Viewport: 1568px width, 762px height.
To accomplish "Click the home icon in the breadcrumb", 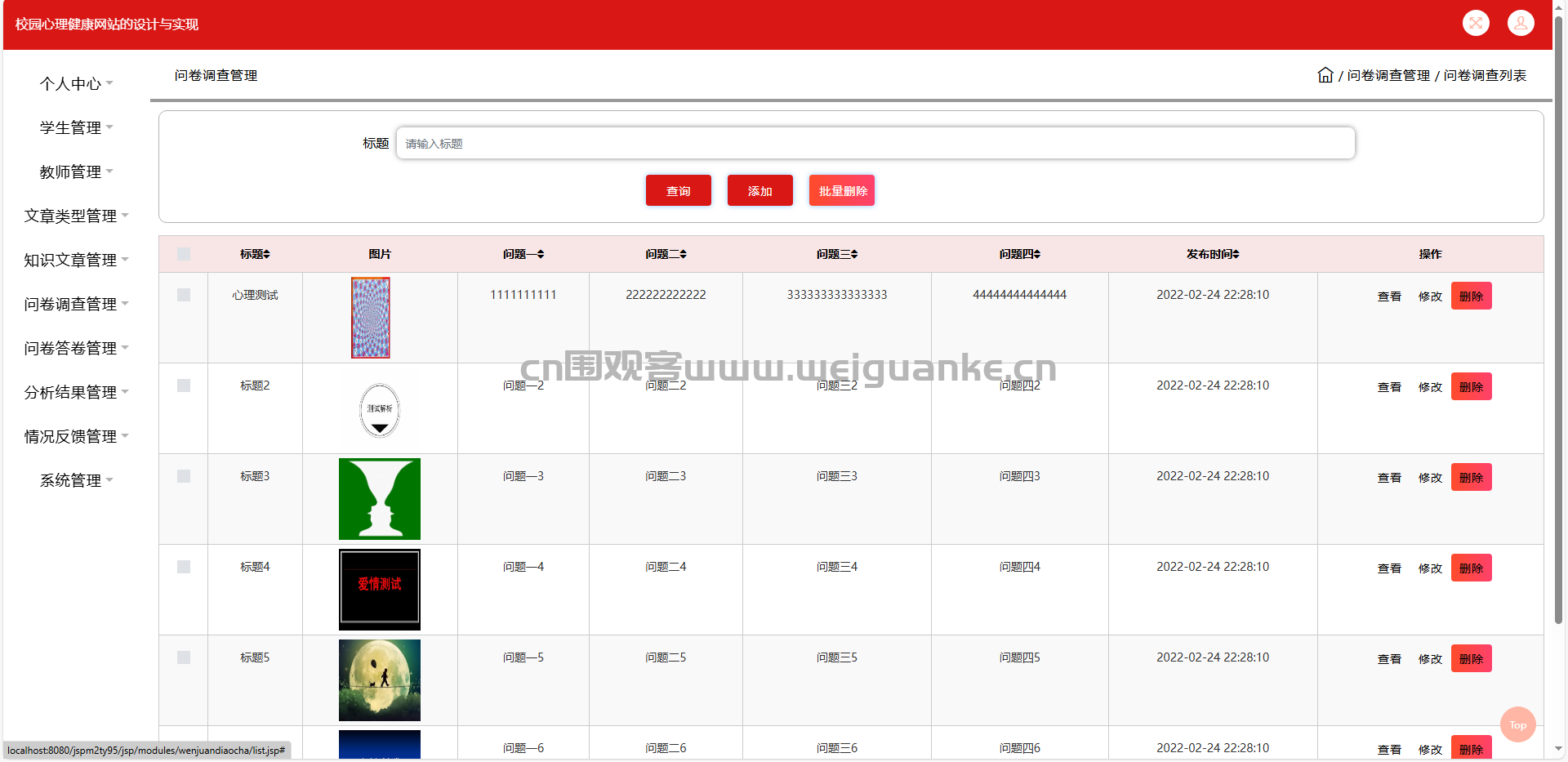I will (x=1325, y=75).
